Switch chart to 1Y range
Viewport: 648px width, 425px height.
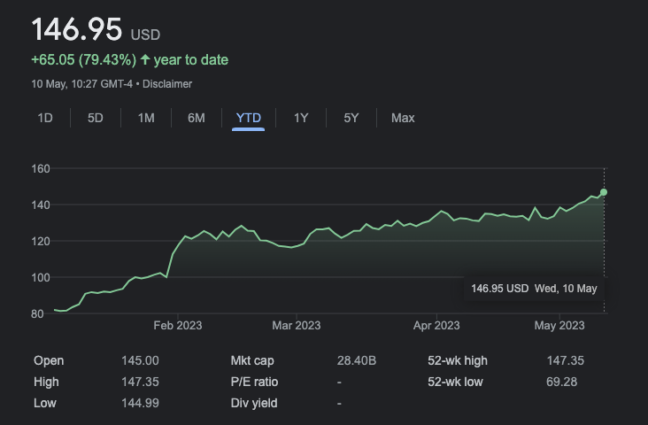[301, 118]
